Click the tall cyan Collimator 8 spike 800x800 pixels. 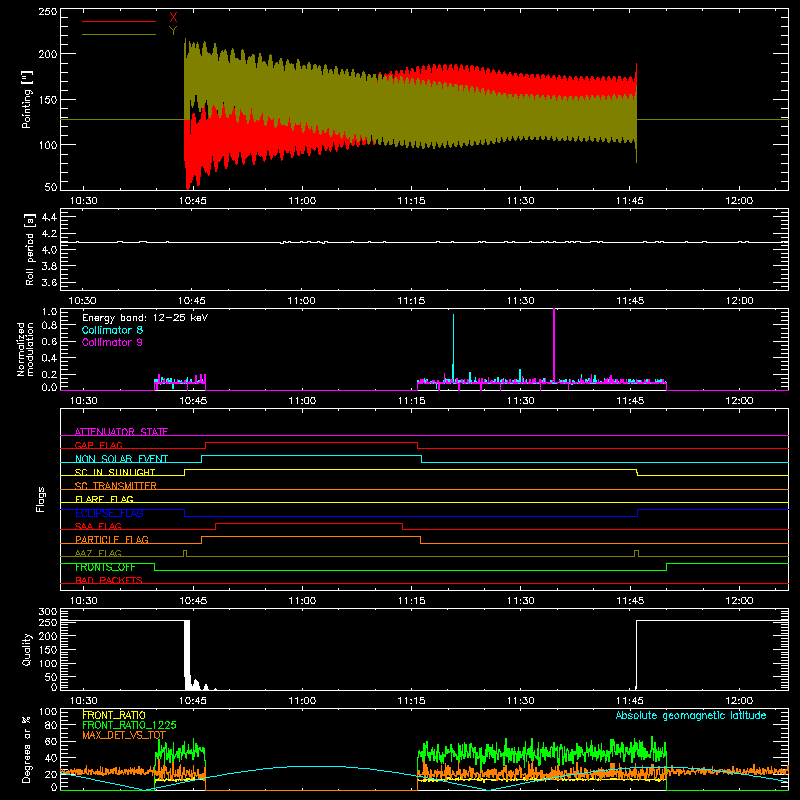[453, 347]
